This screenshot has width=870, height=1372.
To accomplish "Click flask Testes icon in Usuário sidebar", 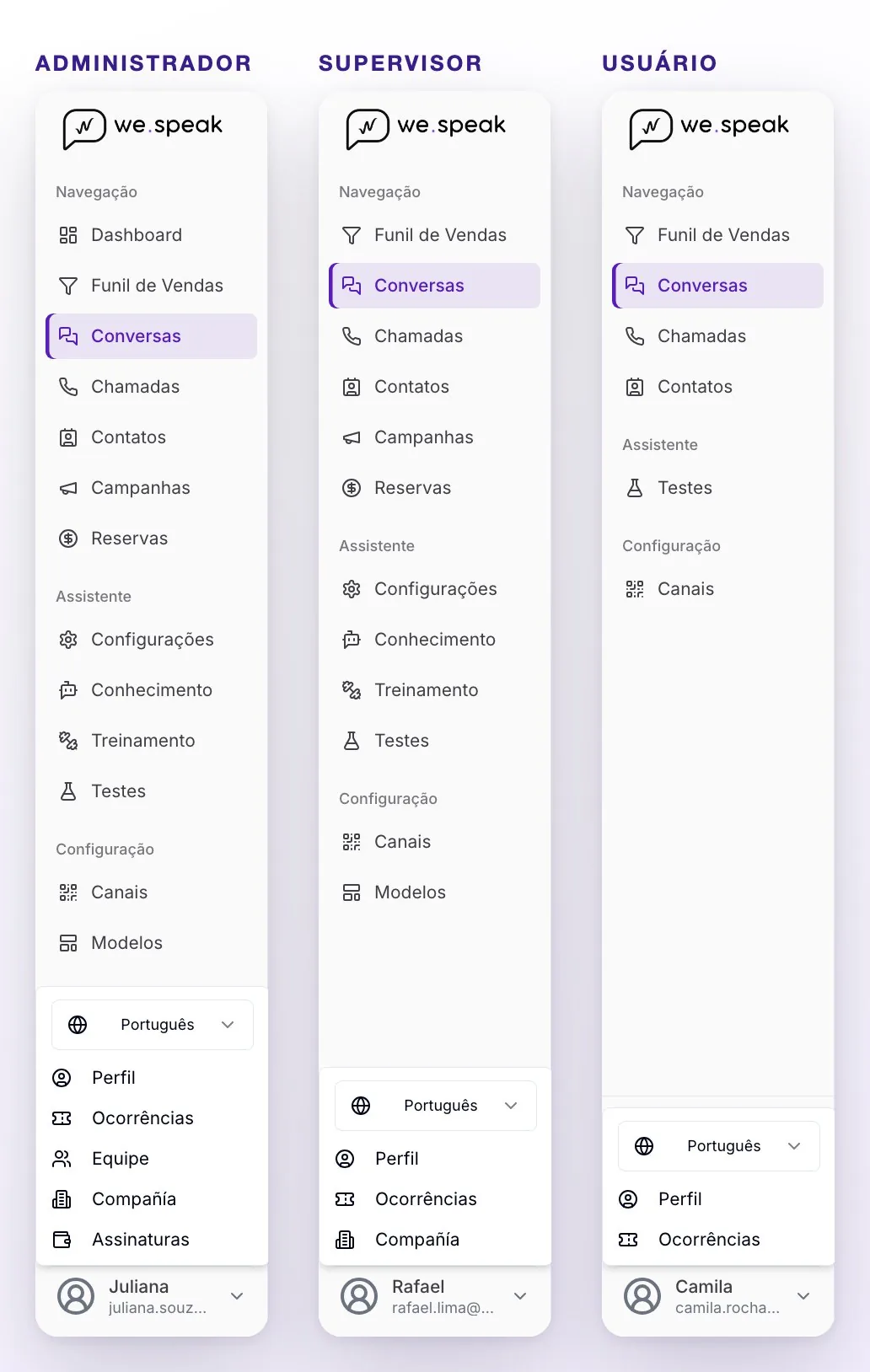I will (635, 488).
